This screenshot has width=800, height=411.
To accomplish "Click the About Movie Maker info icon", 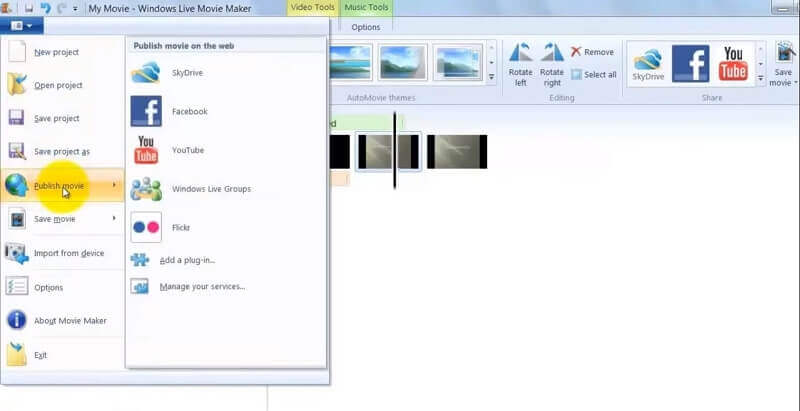I will (x=17, y=320).
